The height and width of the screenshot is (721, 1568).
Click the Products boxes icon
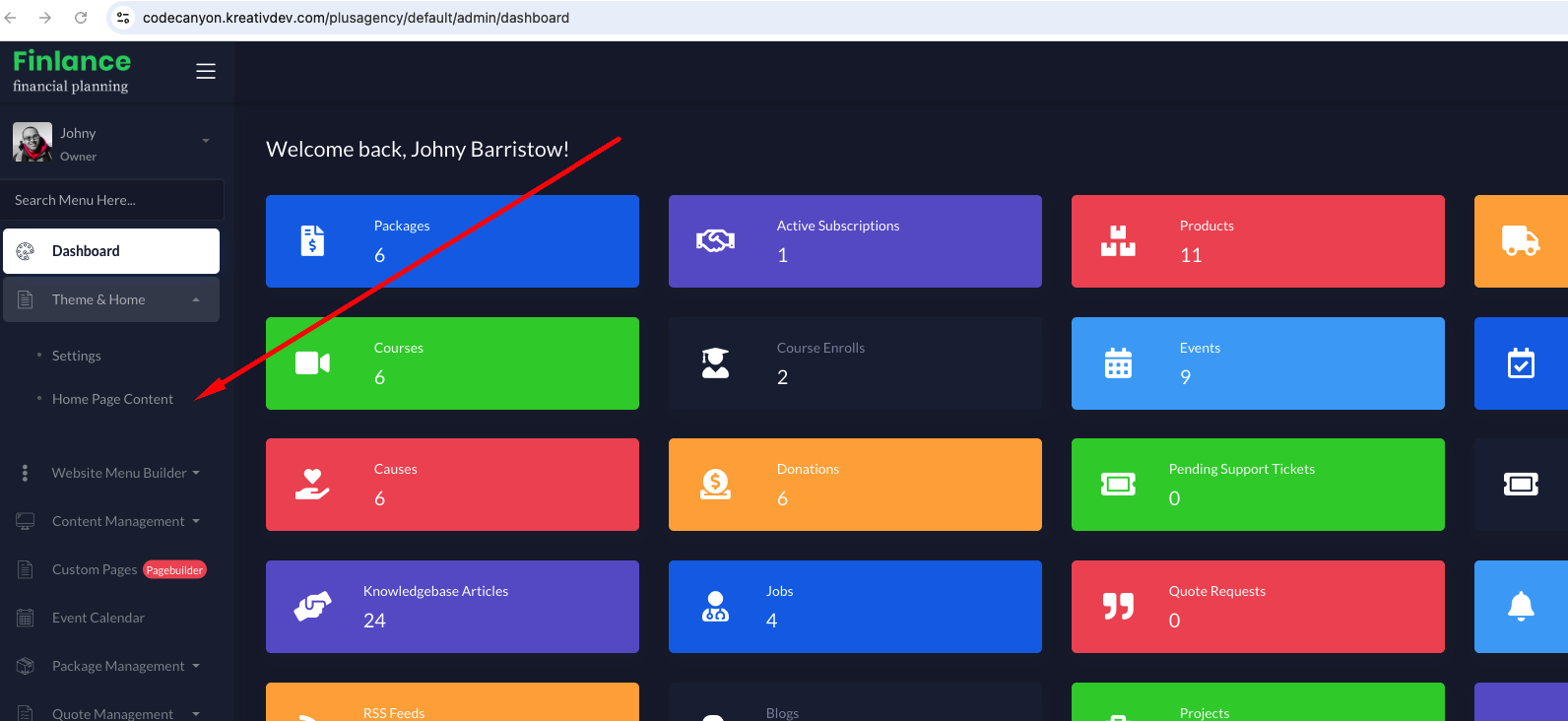tap(1118, 240)
